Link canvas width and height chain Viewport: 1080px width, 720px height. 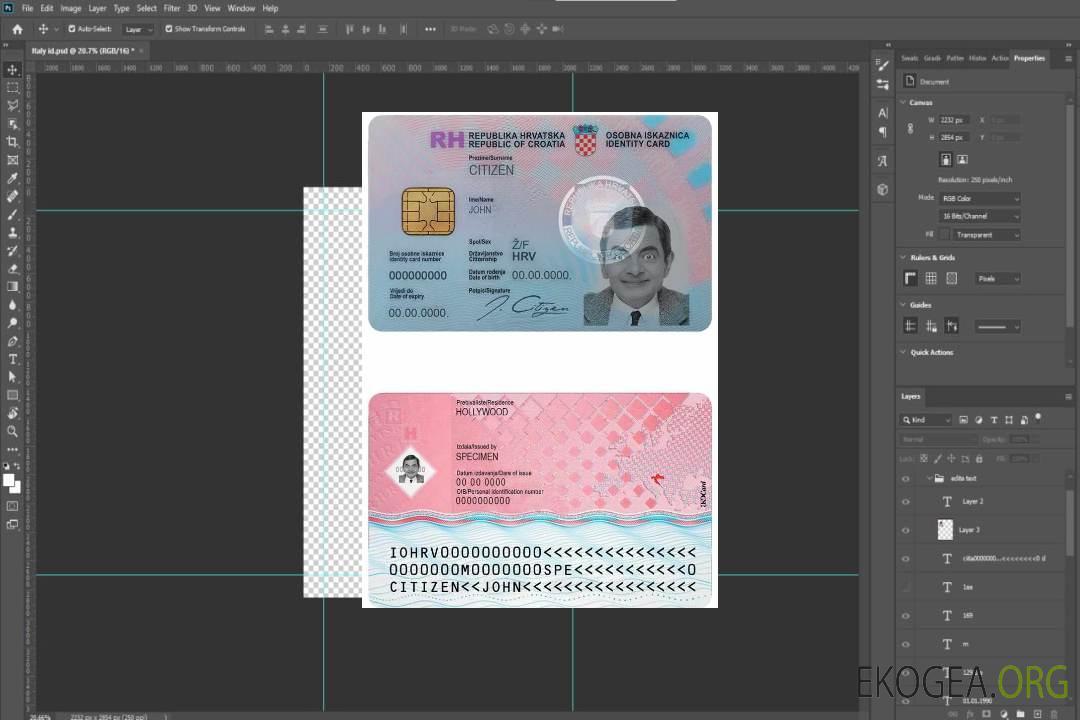tap(910, 128)
